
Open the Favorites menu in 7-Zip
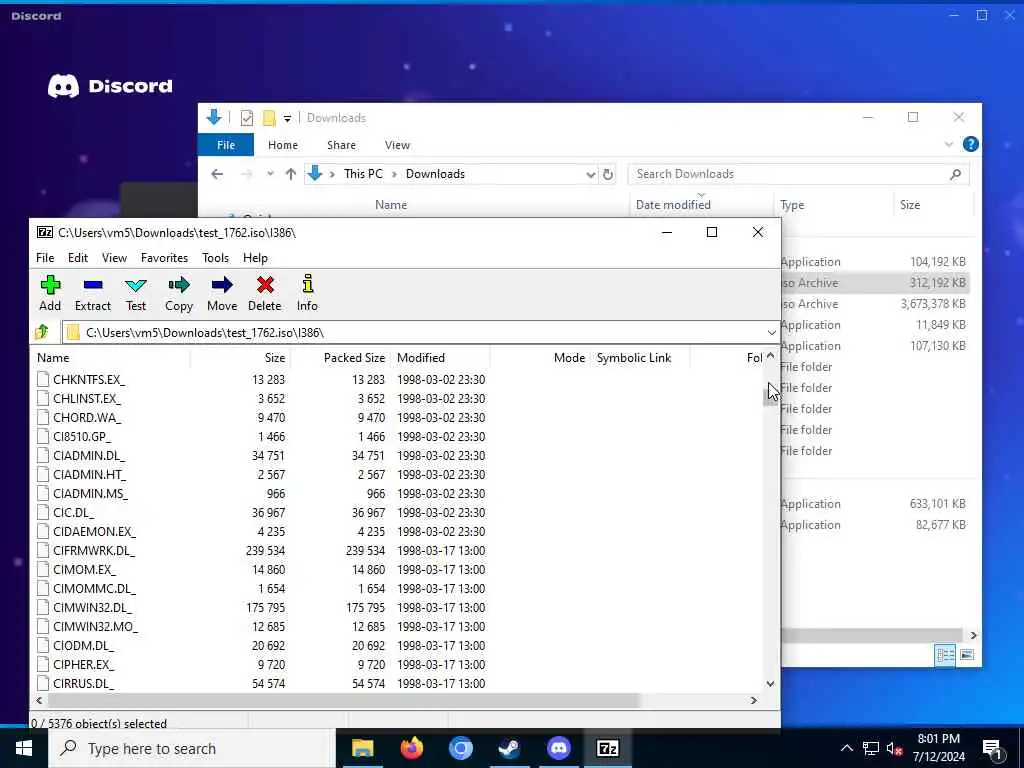tap(165, 258)
